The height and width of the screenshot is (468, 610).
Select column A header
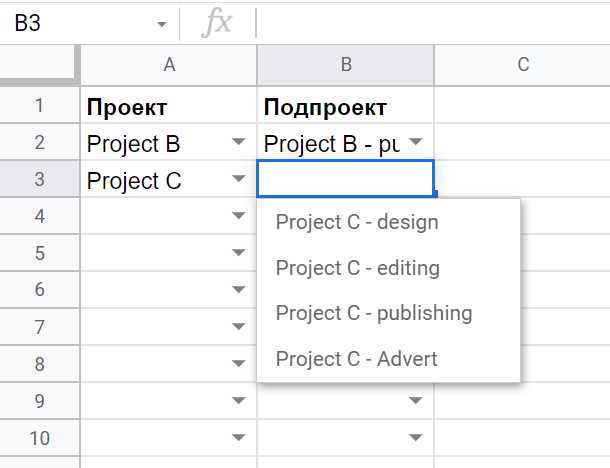coord(169,65)
